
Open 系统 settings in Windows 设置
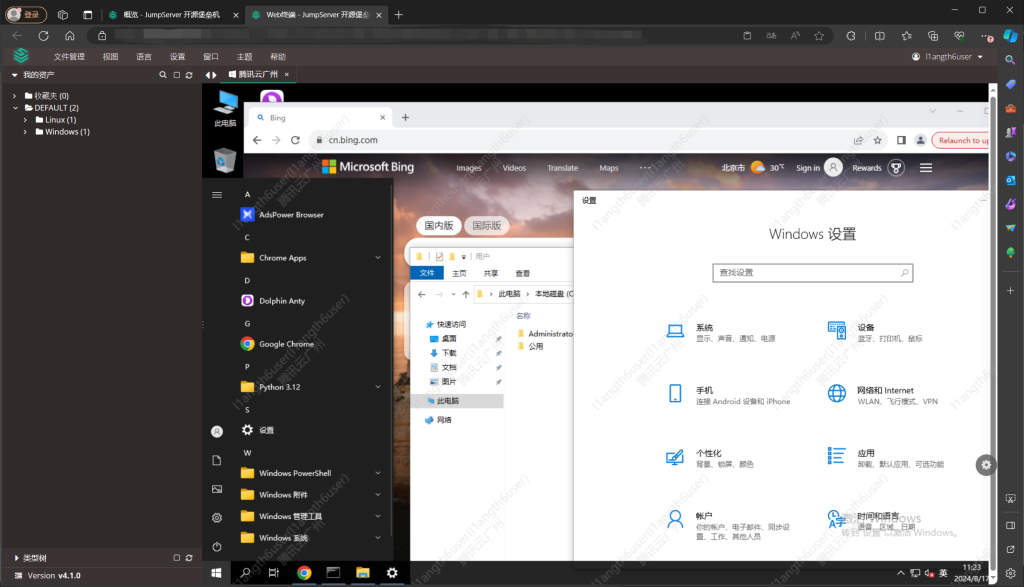click(x=700, y=330)
